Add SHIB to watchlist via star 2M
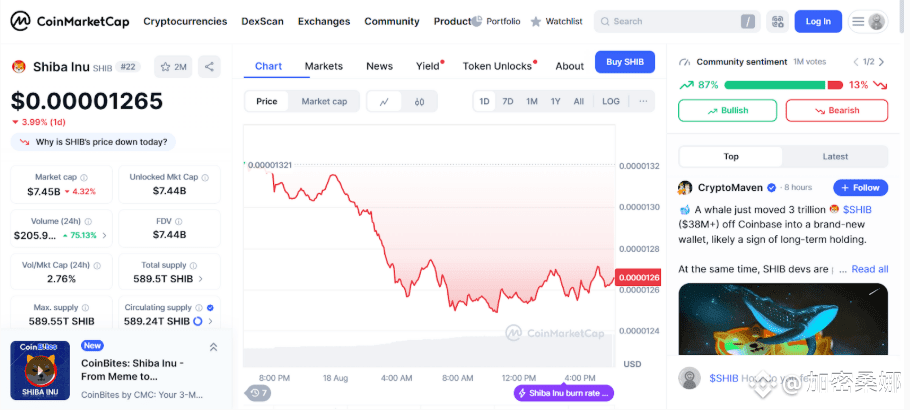 pyautogui.click(x=173, y=67)
